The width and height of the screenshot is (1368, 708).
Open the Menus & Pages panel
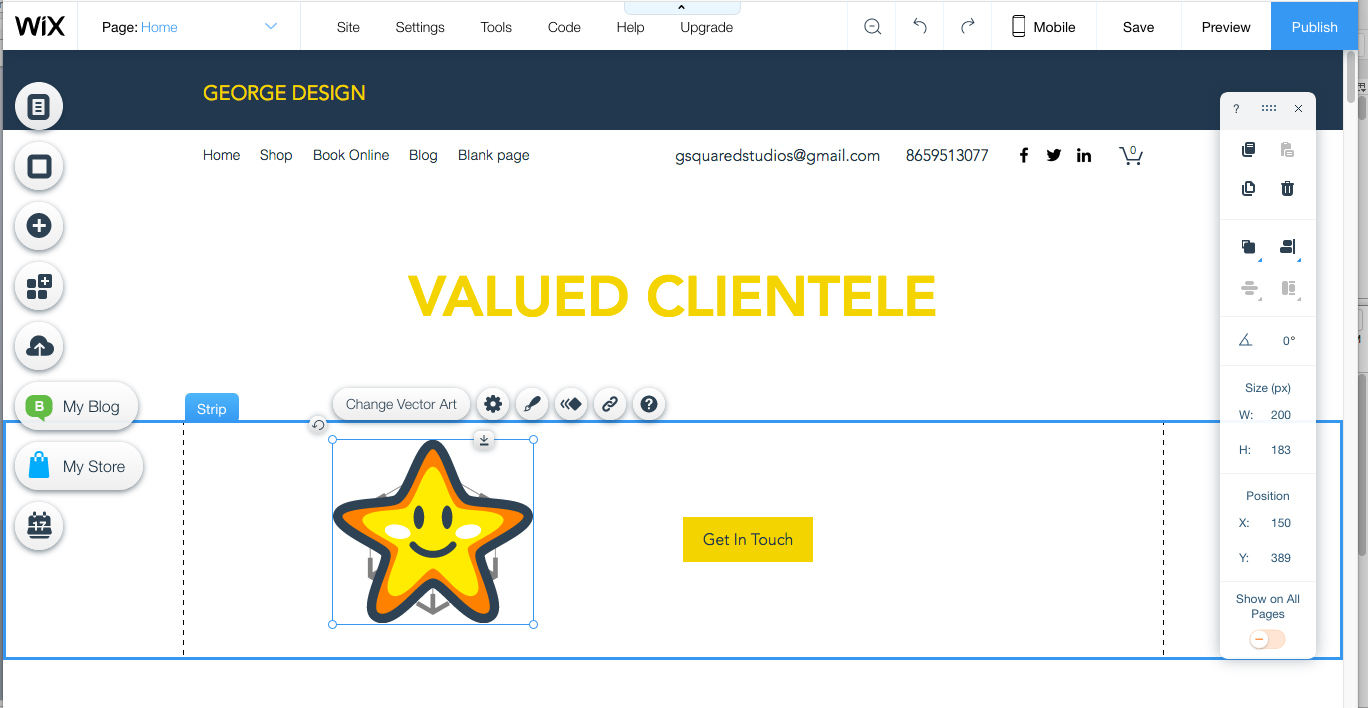click(x=38, y=106)
